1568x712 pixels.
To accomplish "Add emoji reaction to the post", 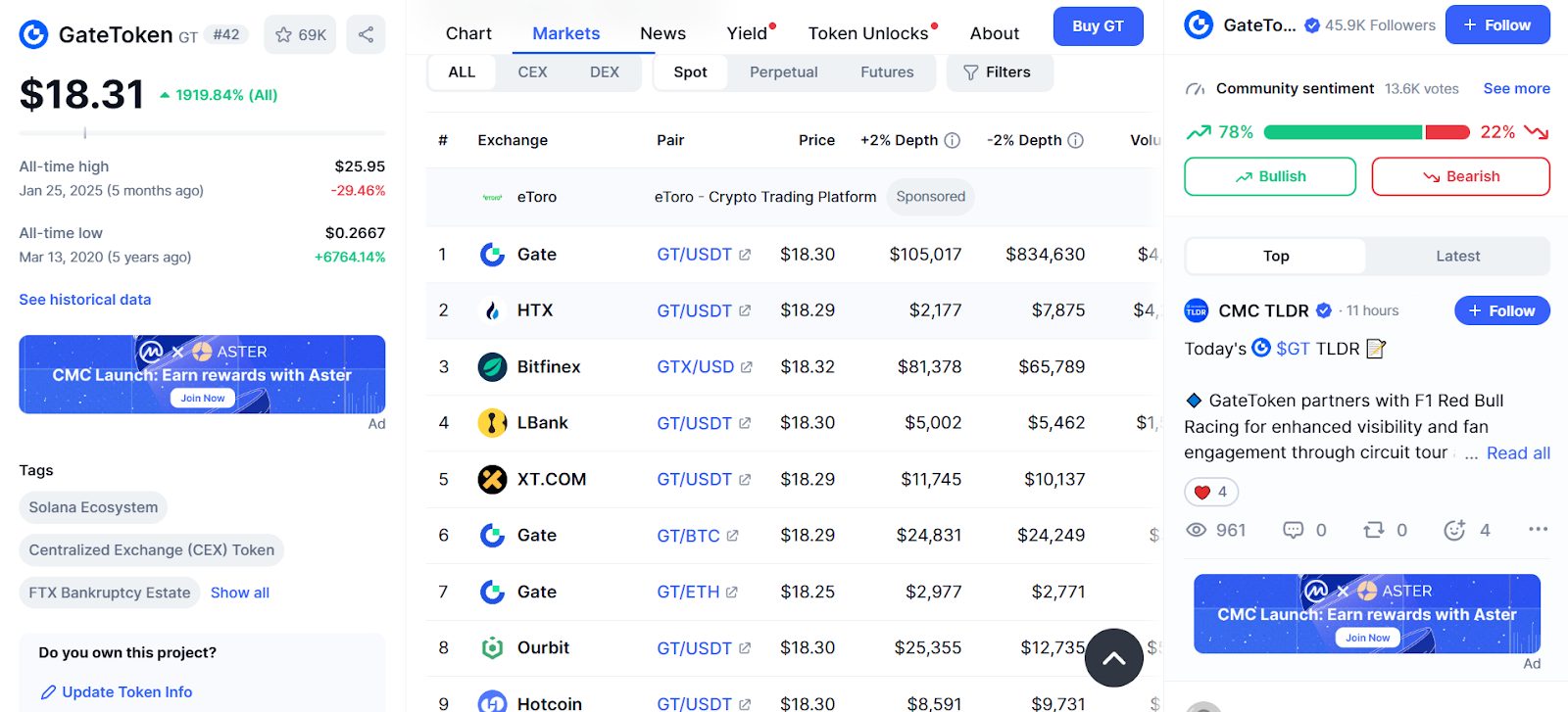I will [1454, 530].
